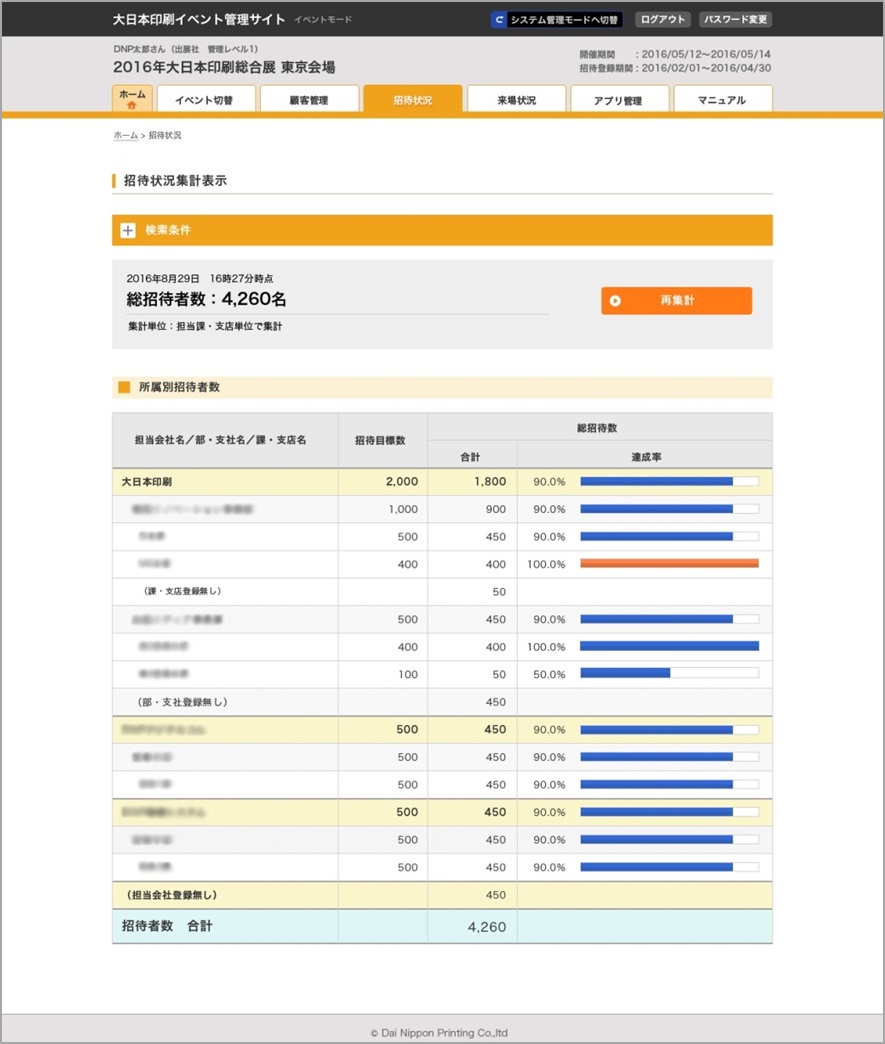Open the 顧客管理 tab
Screen dimensions: 885x1044
click(309, 100)
